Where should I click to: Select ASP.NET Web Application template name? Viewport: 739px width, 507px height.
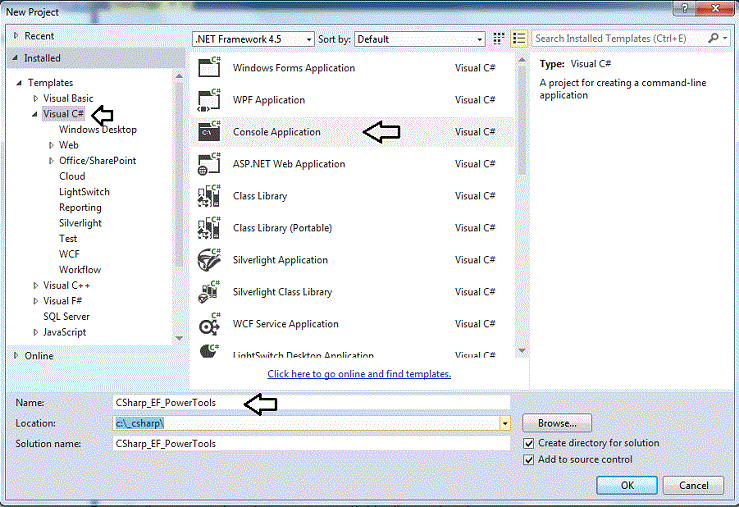coord(289,164)
